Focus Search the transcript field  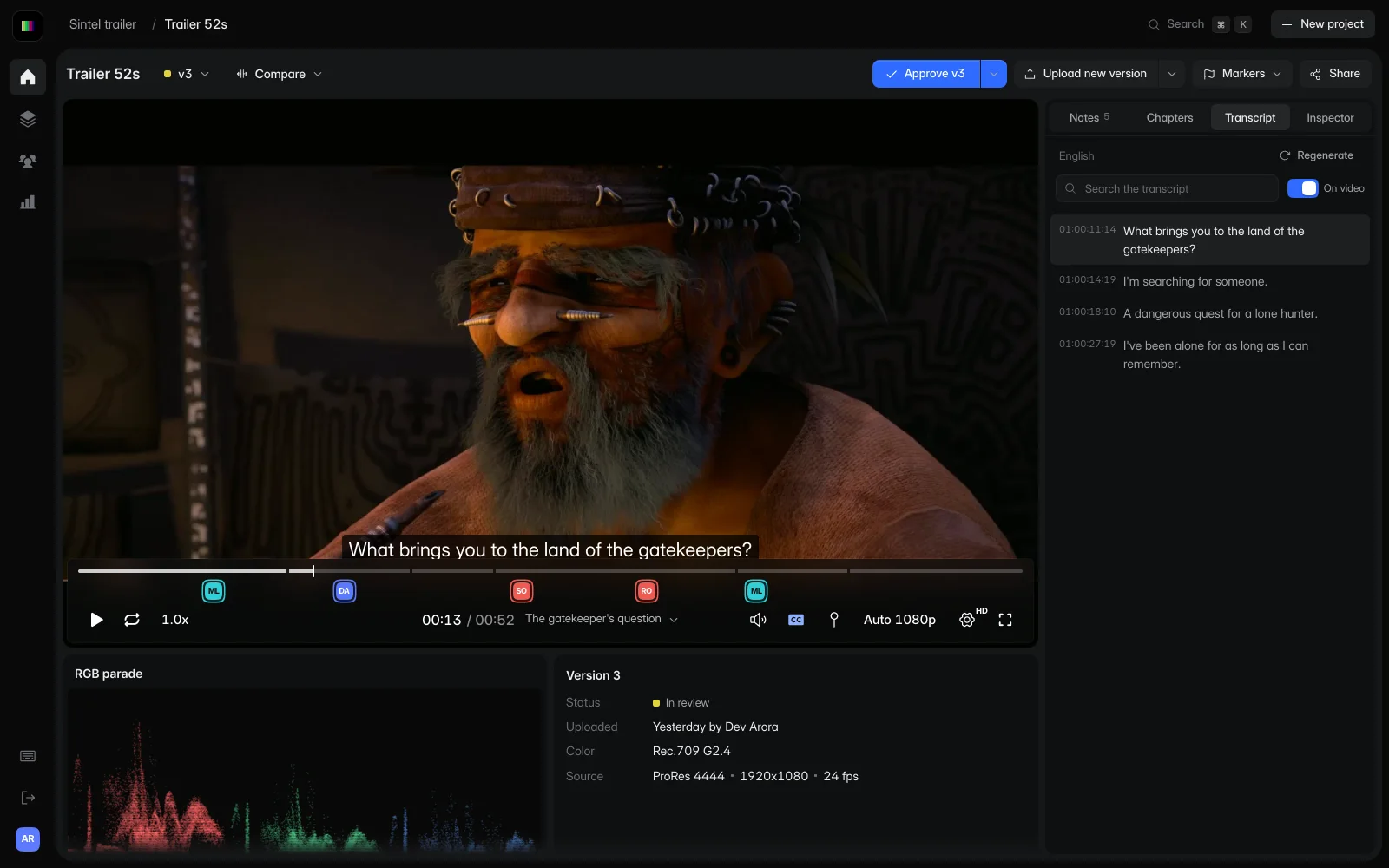coord(1167,188)
